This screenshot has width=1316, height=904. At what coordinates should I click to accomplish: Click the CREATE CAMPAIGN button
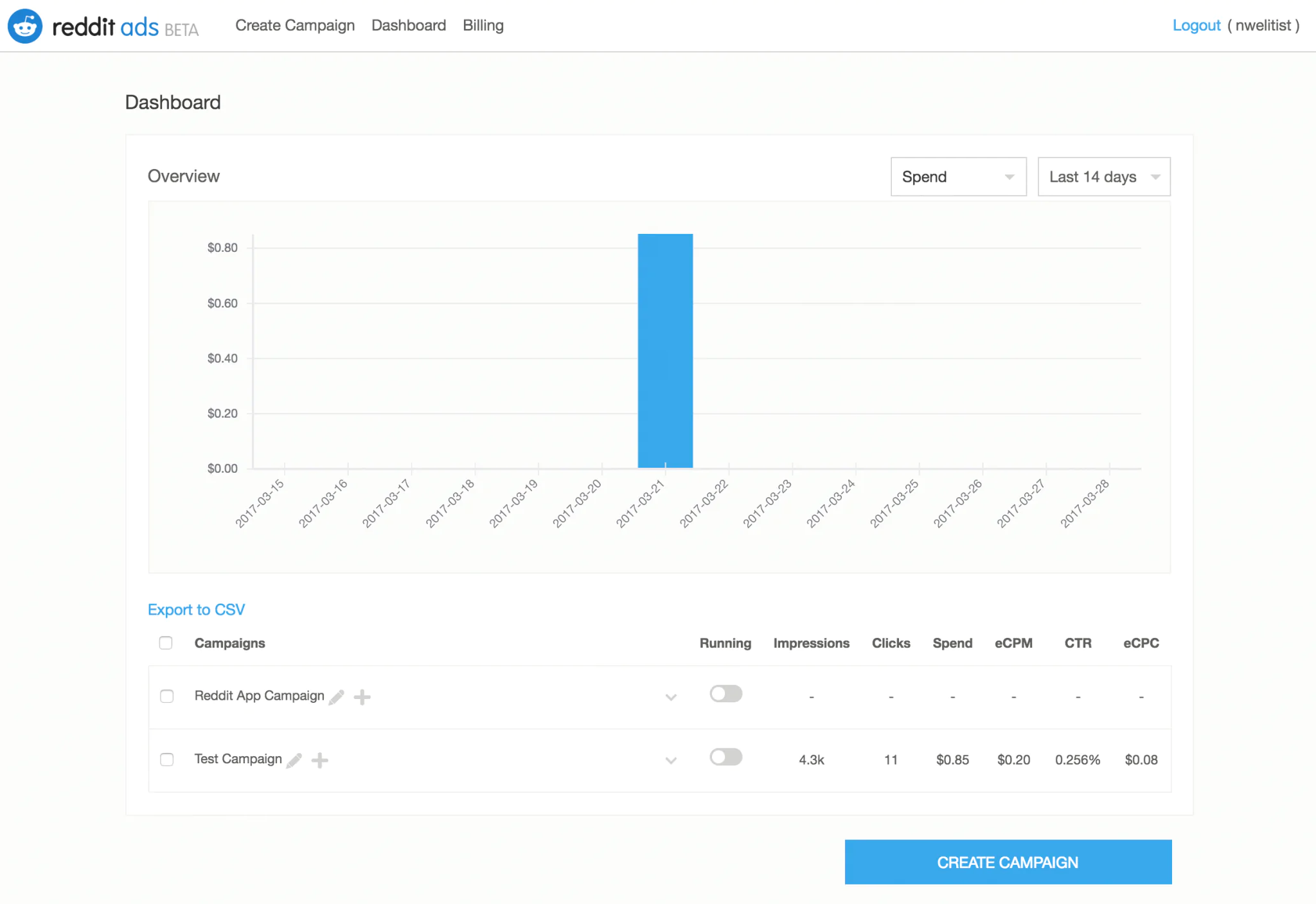coord(1006,862)
